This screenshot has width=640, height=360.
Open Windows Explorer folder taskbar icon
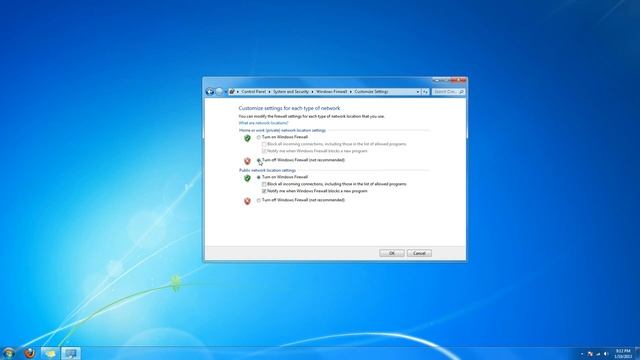coord(50,353)
